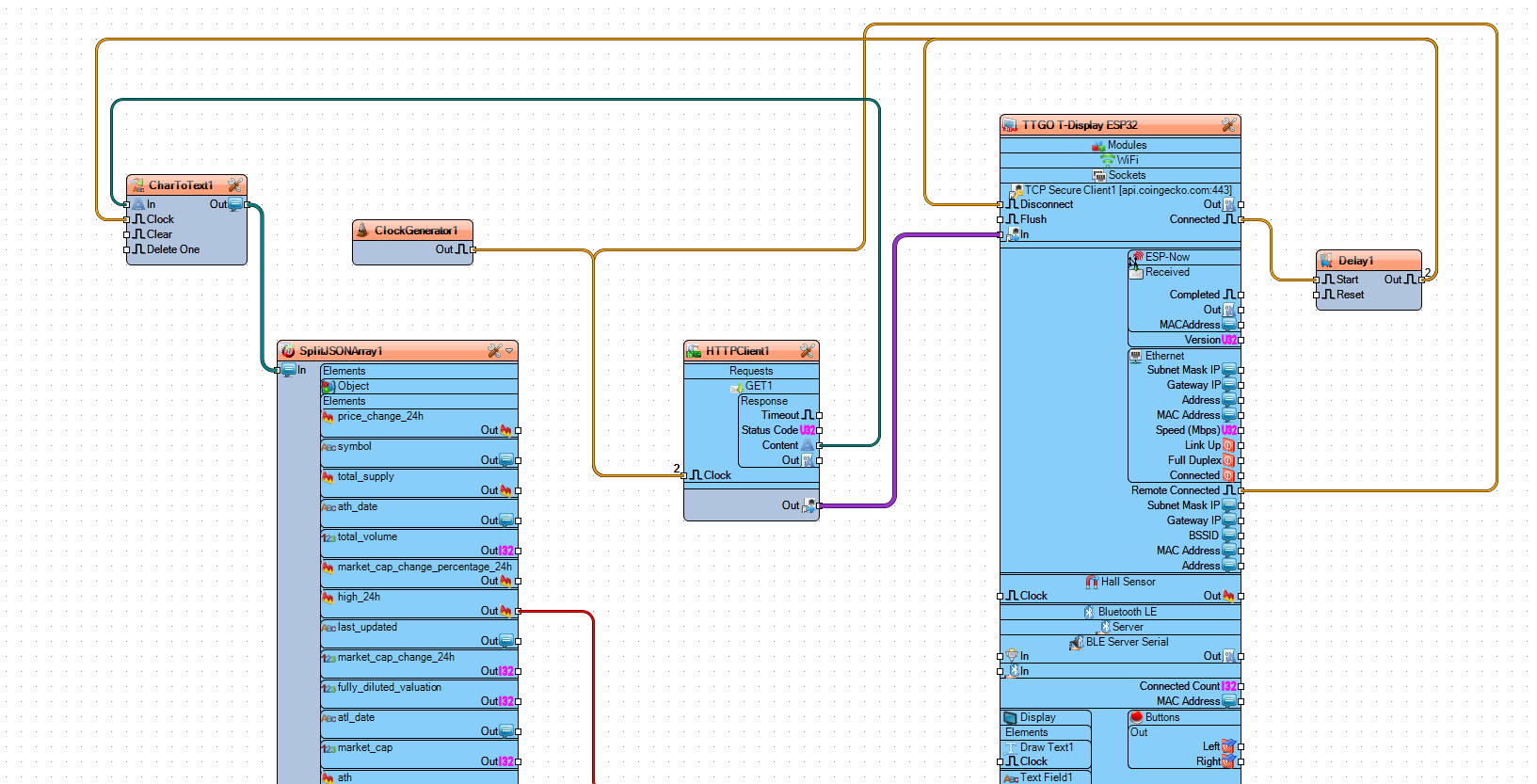Select the ath_date element row
Image resolution: width=1537 pixels, height=784 pixels.
coord(420,514)
